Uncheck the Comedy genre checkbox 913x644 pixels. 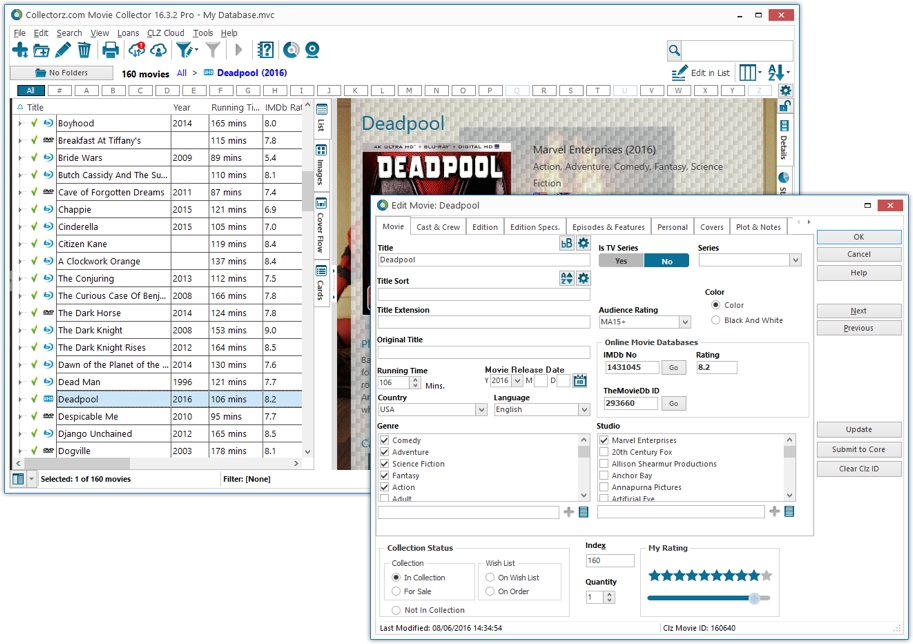384,440
